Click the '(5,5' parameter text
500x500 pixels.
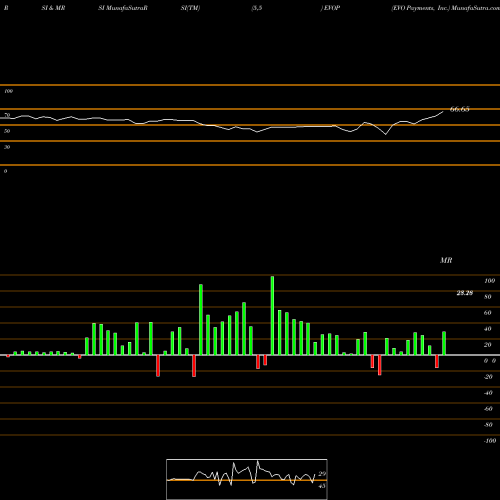coord(257,8)
